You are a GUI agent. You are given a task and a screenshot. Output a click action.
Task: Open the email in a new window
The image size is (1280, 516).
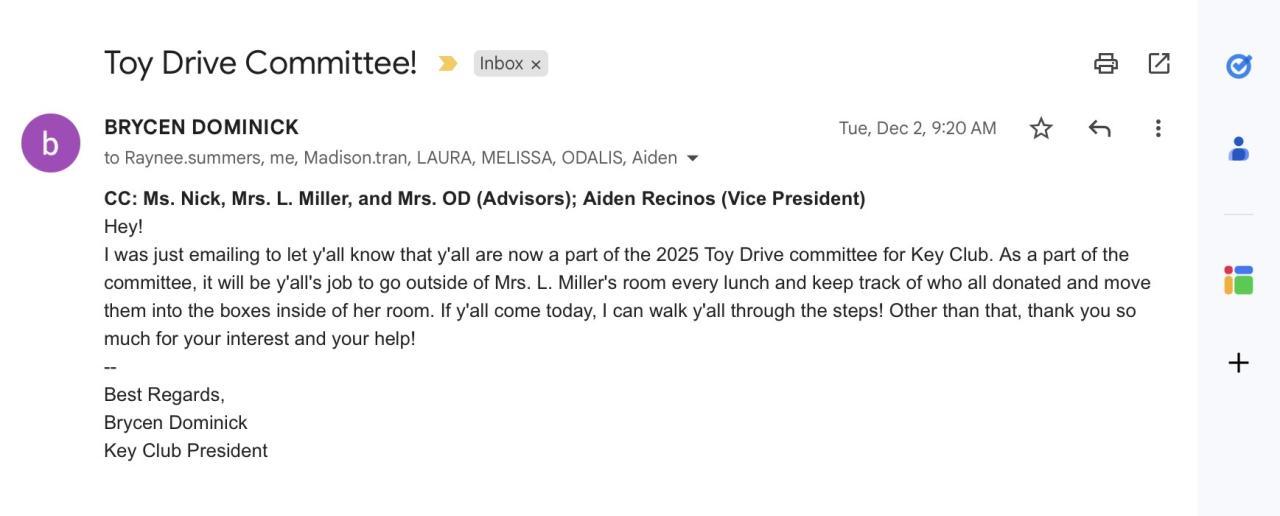pyautogui.click(x=1159, y=64)
